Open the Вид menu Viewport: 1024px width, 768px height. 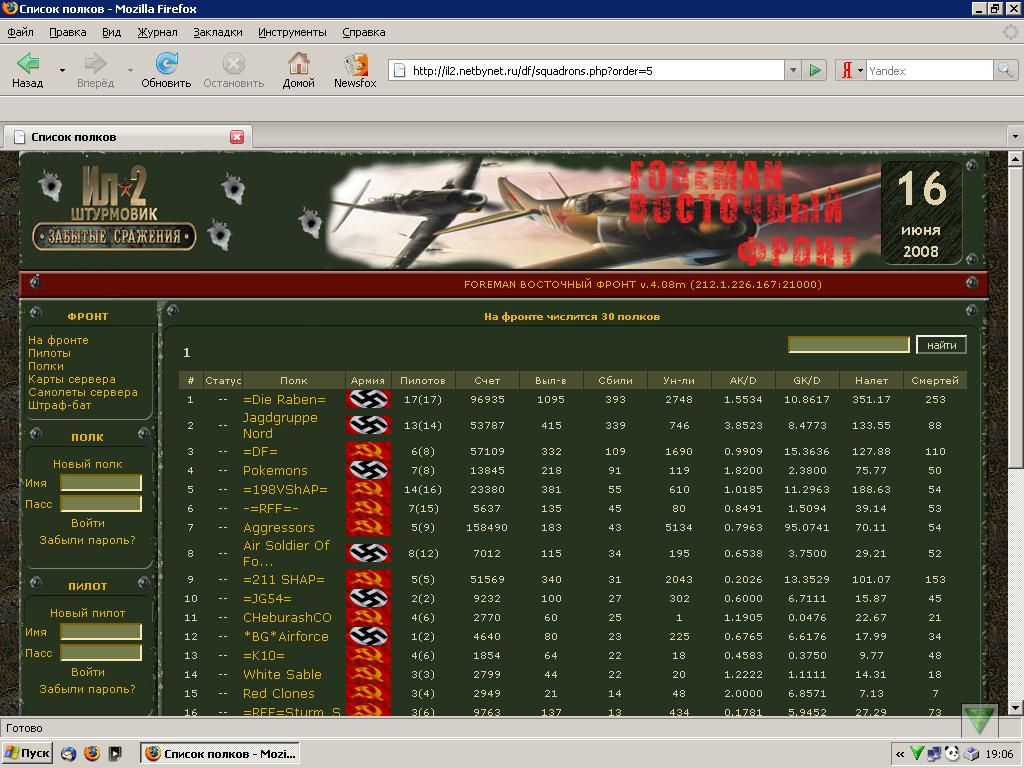111,32
